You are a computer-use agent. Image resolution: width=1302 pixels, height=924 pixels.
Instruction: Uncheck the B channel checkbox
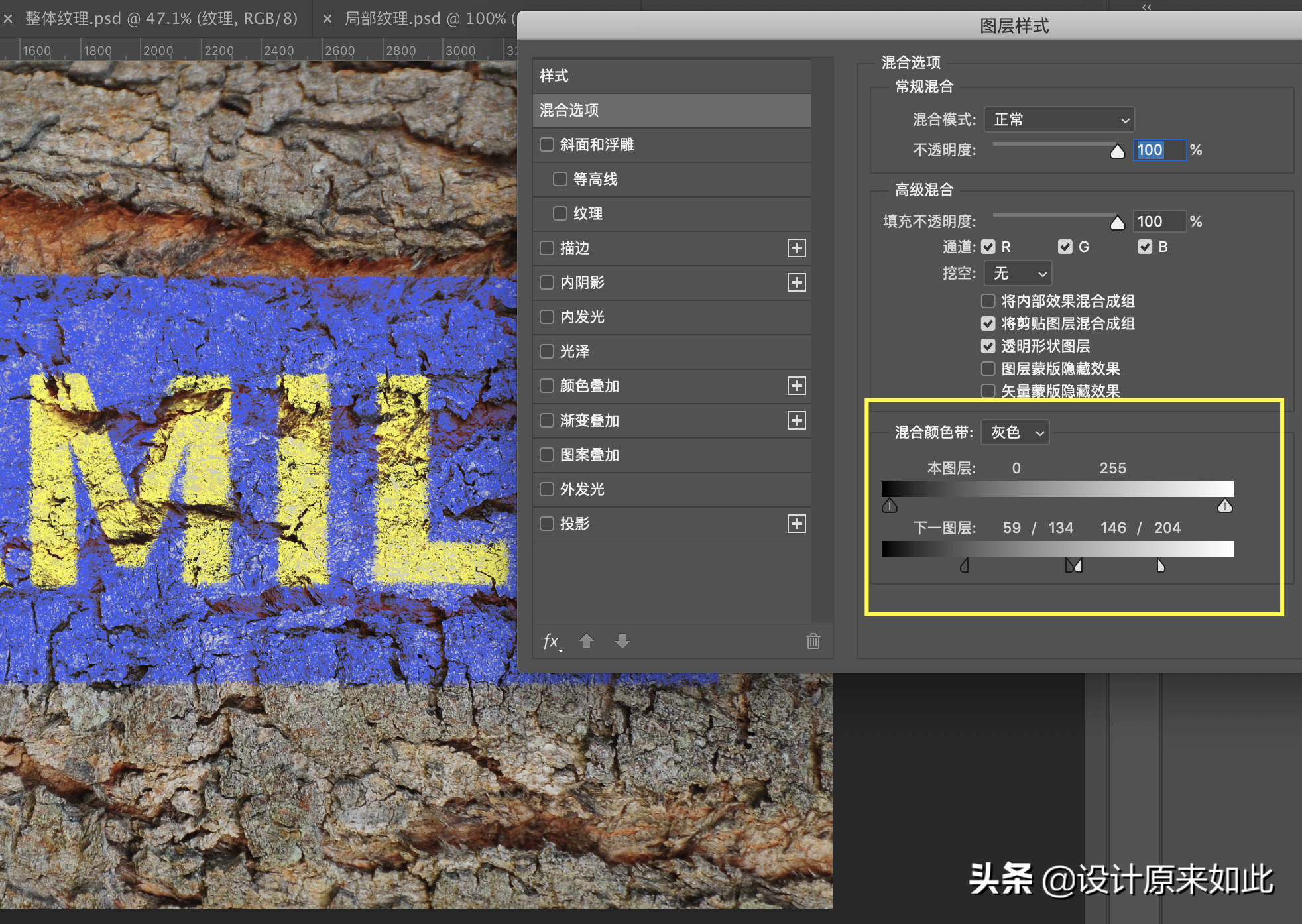coord(1145,247)
